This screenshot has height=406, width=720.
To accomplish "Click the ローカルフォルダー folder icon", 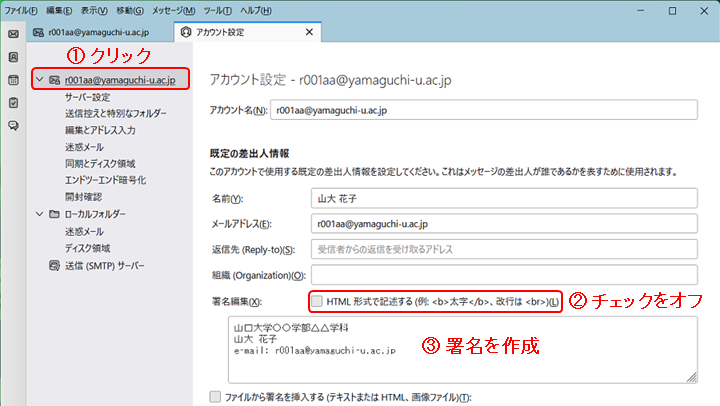I will [53, 213].
